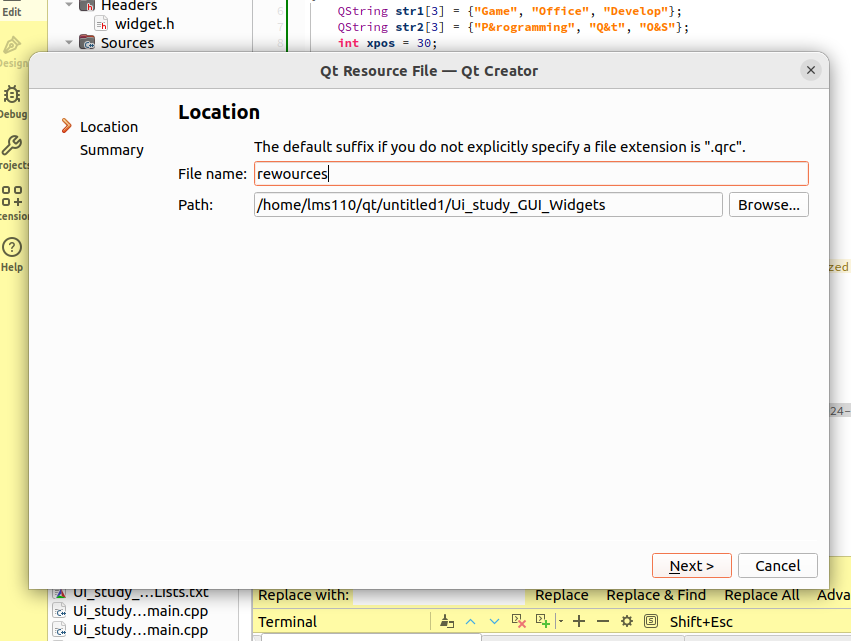Select Summary step in wizard
The height and width of the screenshot is (641, 851).
coord(112,150)
